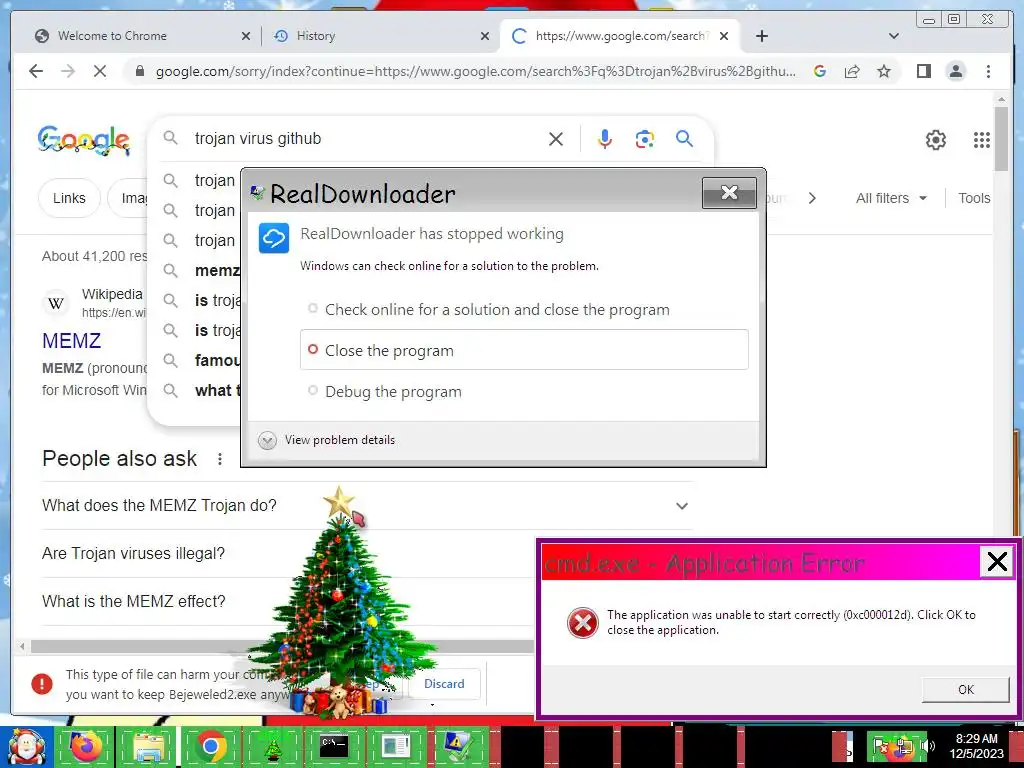The height and width of the screenshot is (768, 1024).
Task: Switch to the History tab
Action: click(379, 36)
